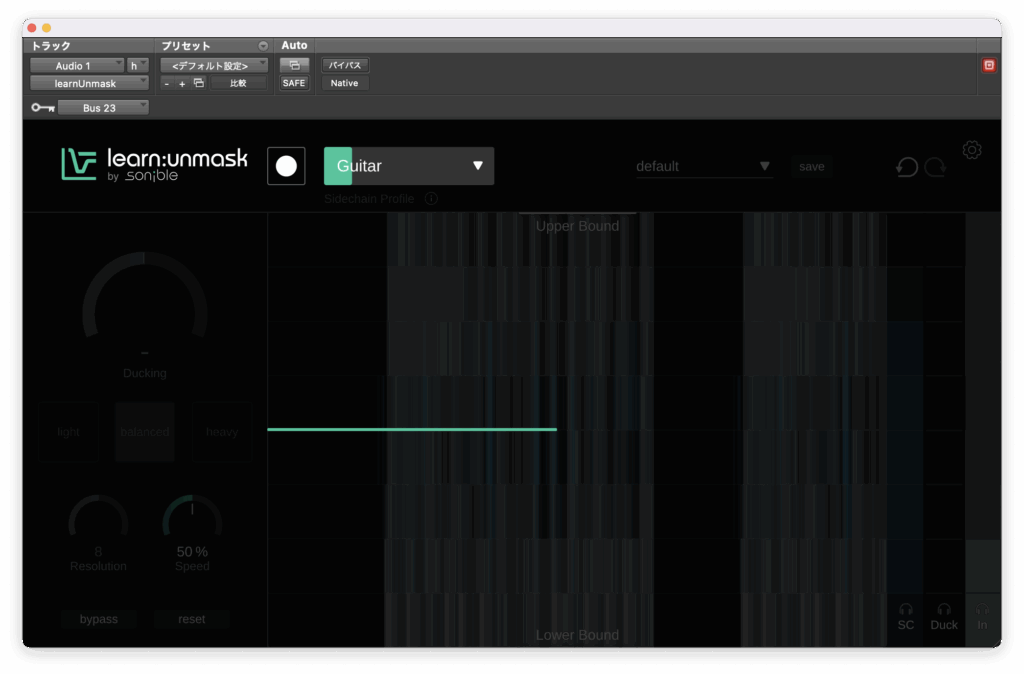Viewport: 1024px width, 674px height.
Task: Toggle the Pro Tools バイパス button
Action: click(345, 65)
